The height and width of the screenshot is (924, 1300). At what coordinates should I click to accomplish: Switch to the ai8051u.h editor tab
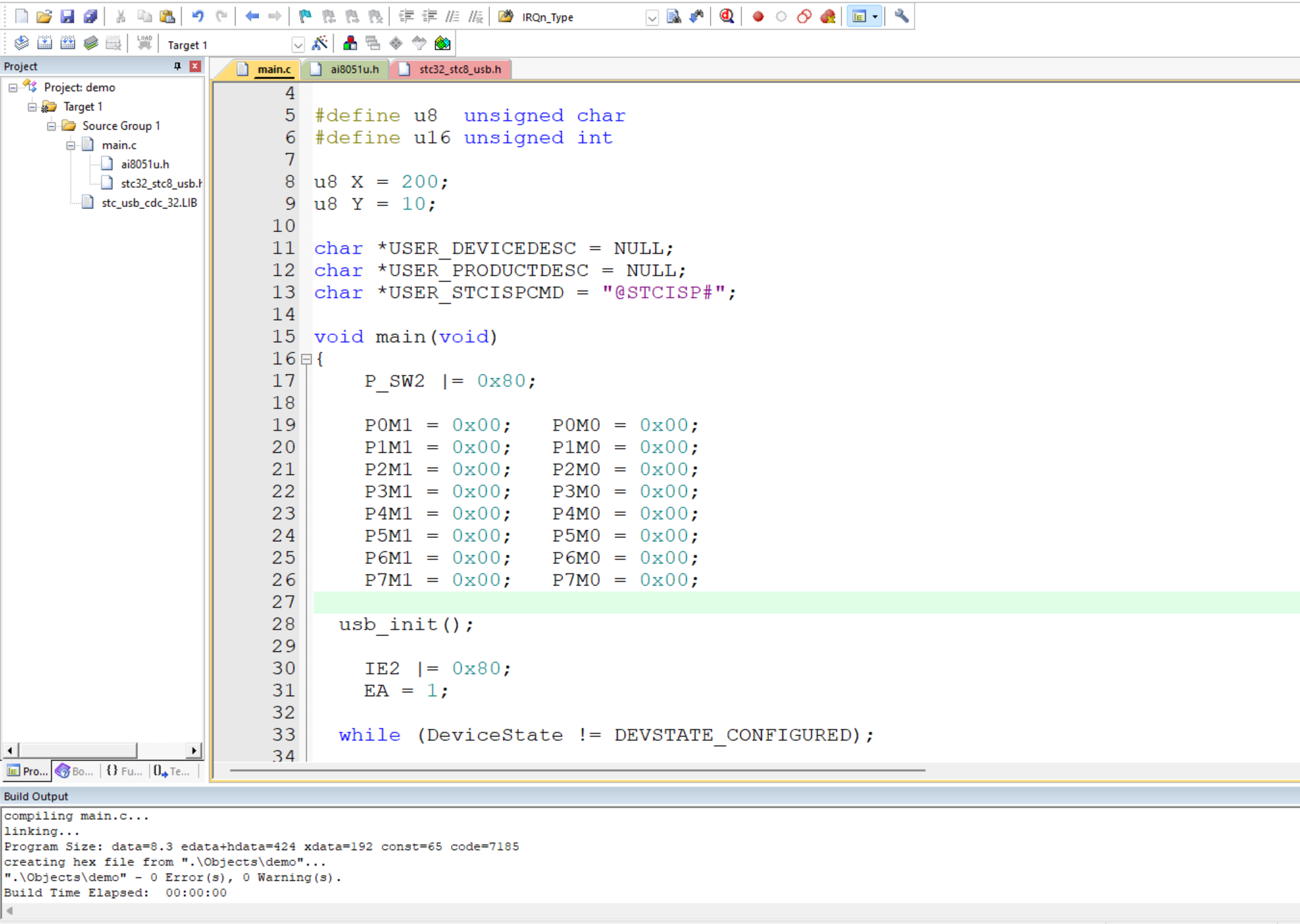coord(345,69)
